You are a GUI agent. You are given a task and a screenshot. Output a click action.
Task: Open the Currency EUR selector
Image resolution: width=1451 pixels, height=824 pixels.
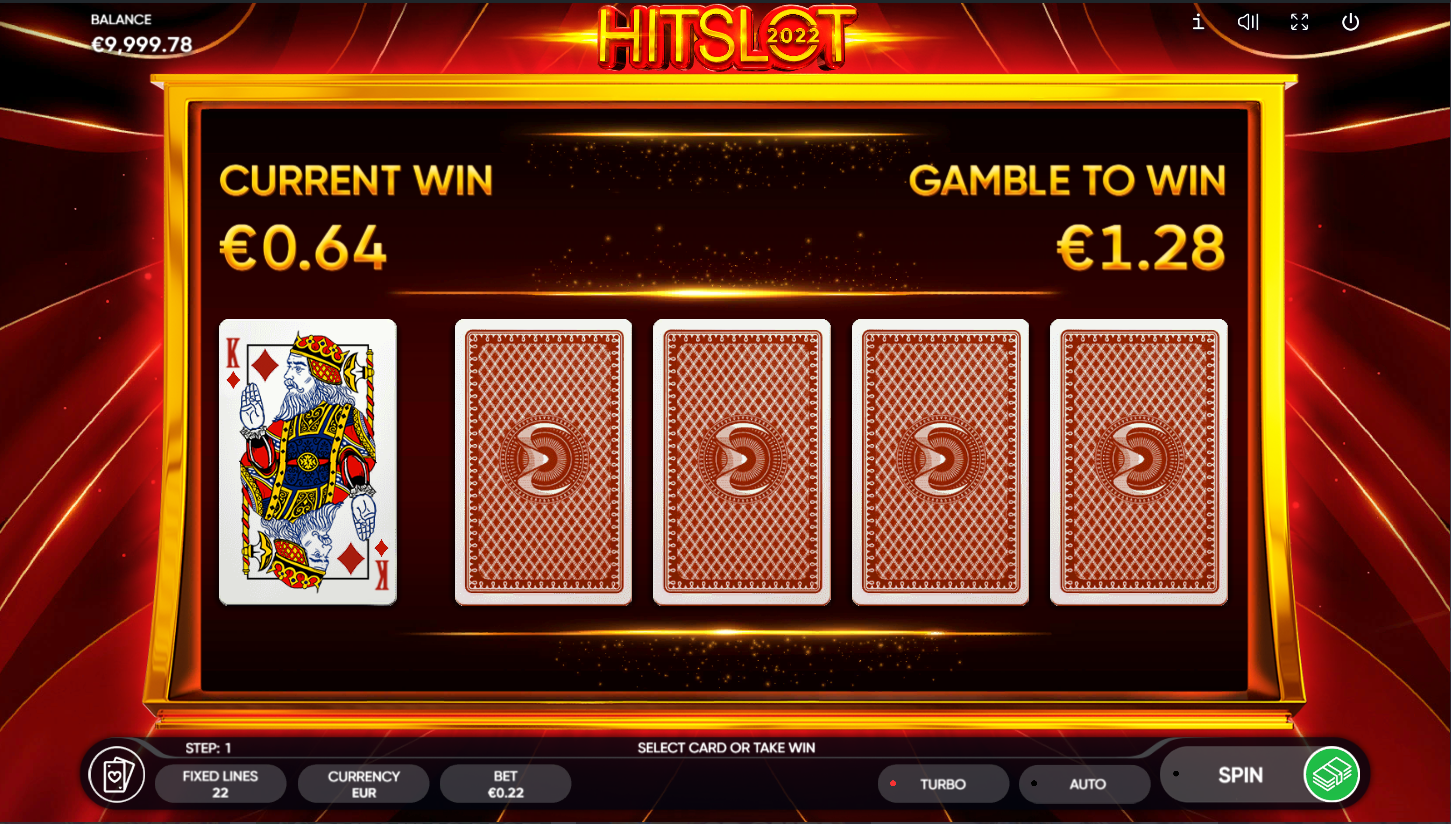tap(364, 784)
